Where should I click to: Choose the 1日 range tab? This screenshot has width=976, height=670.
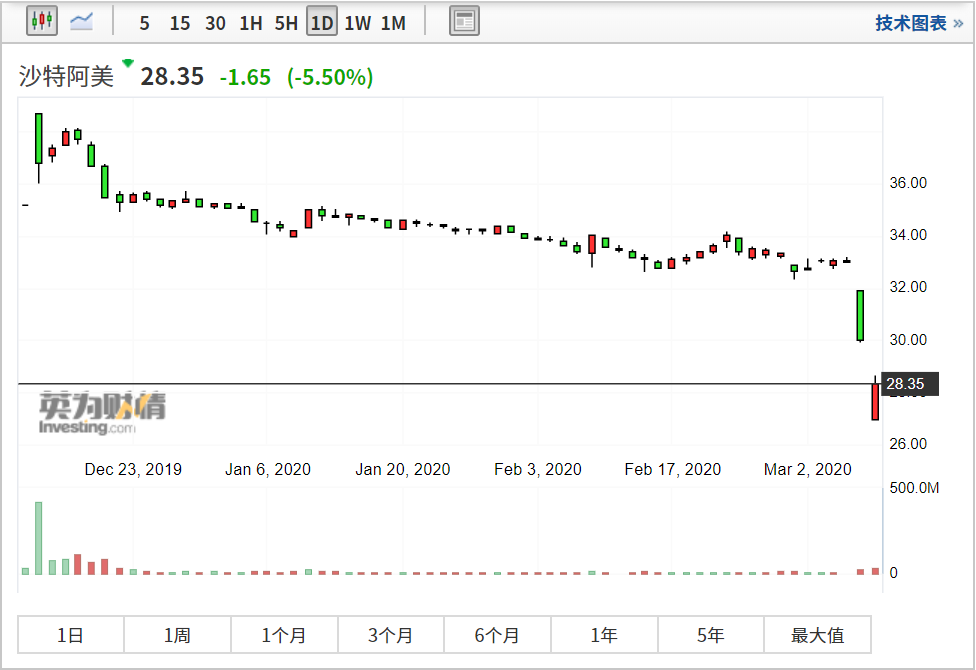click(x=70, y=635)
